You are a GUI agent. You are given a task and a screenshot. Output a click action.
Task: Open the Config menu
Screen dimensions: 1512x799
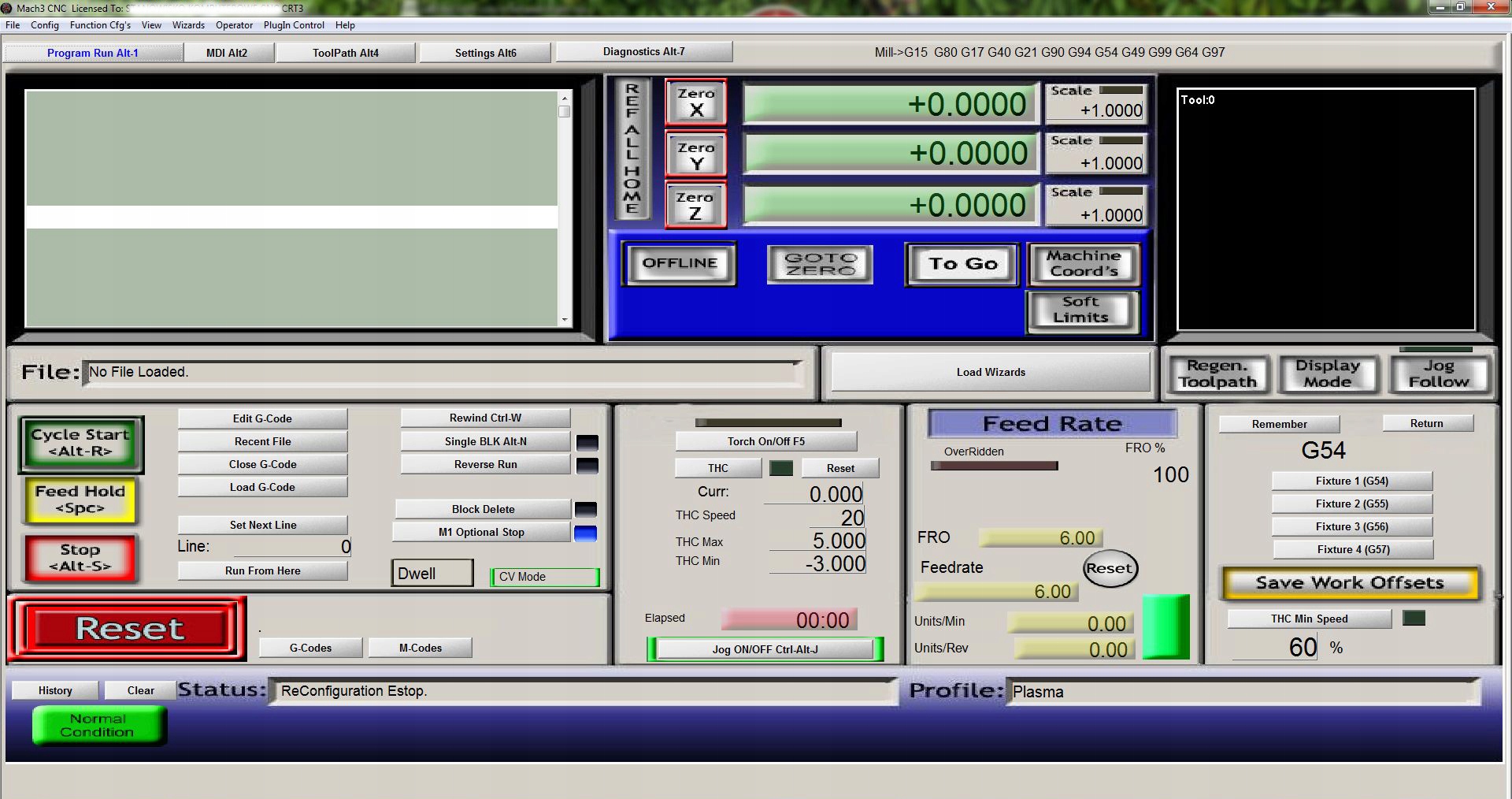point(45,25)
